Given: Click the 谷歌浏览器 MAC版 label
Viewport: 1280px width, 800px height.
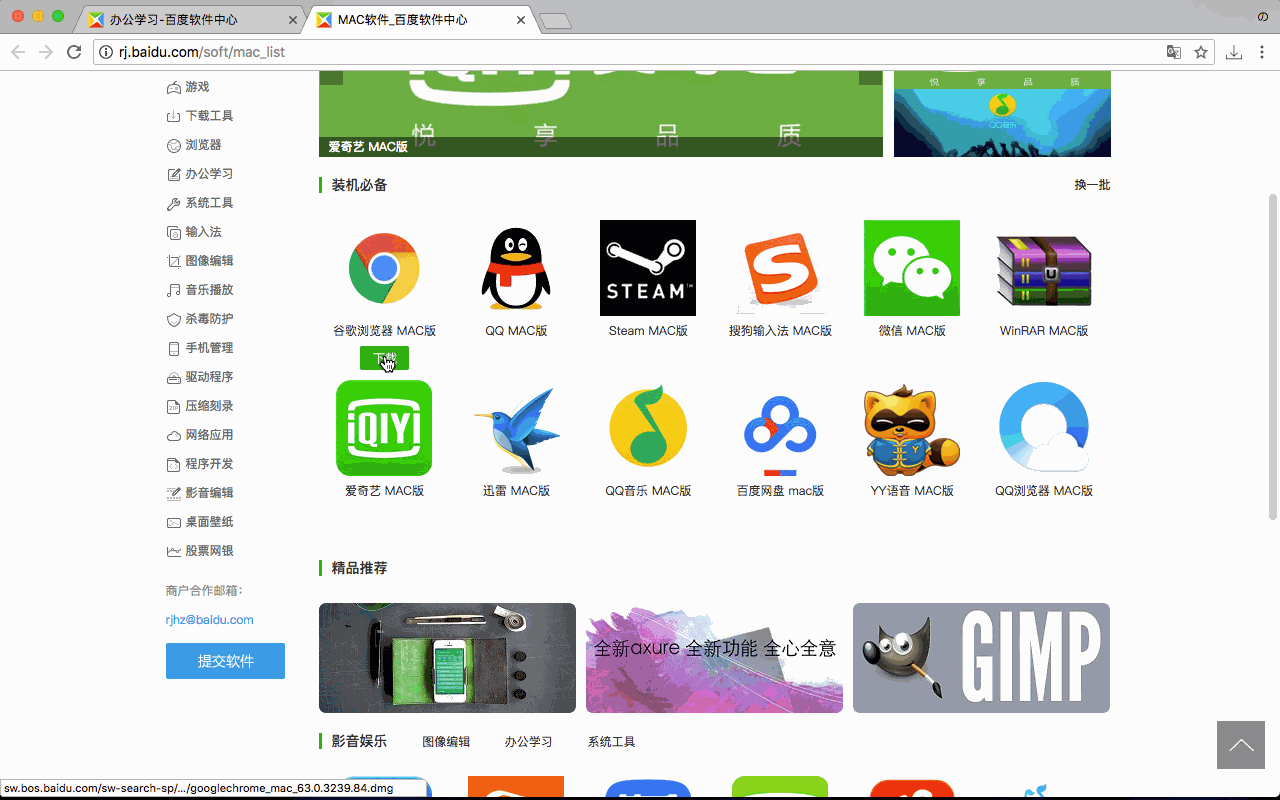Looking at the screenshot, I should (x=384, y=331).
